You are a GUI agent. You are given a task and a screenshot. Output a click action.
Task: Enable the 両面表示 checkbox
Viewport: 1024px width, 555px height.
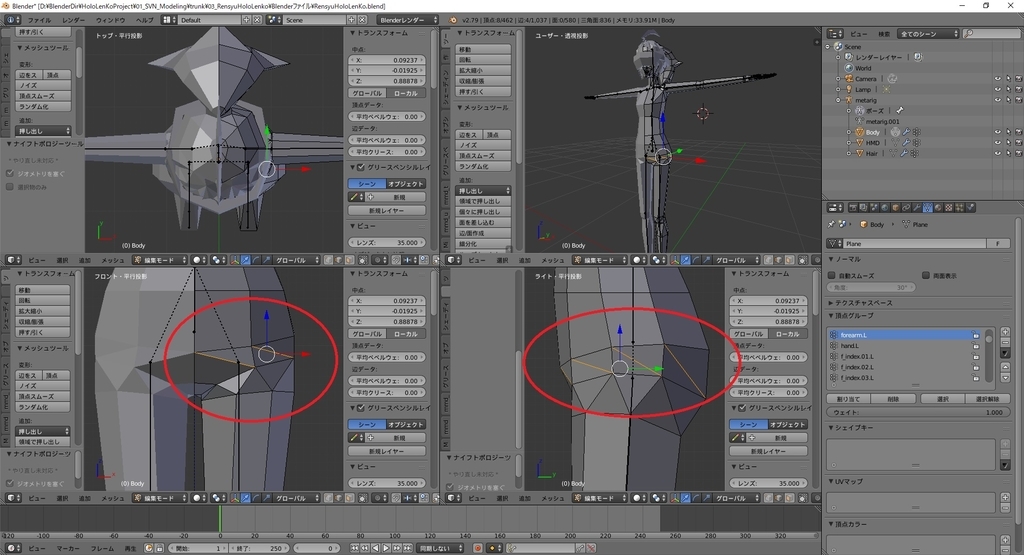[x=926, y=276]
